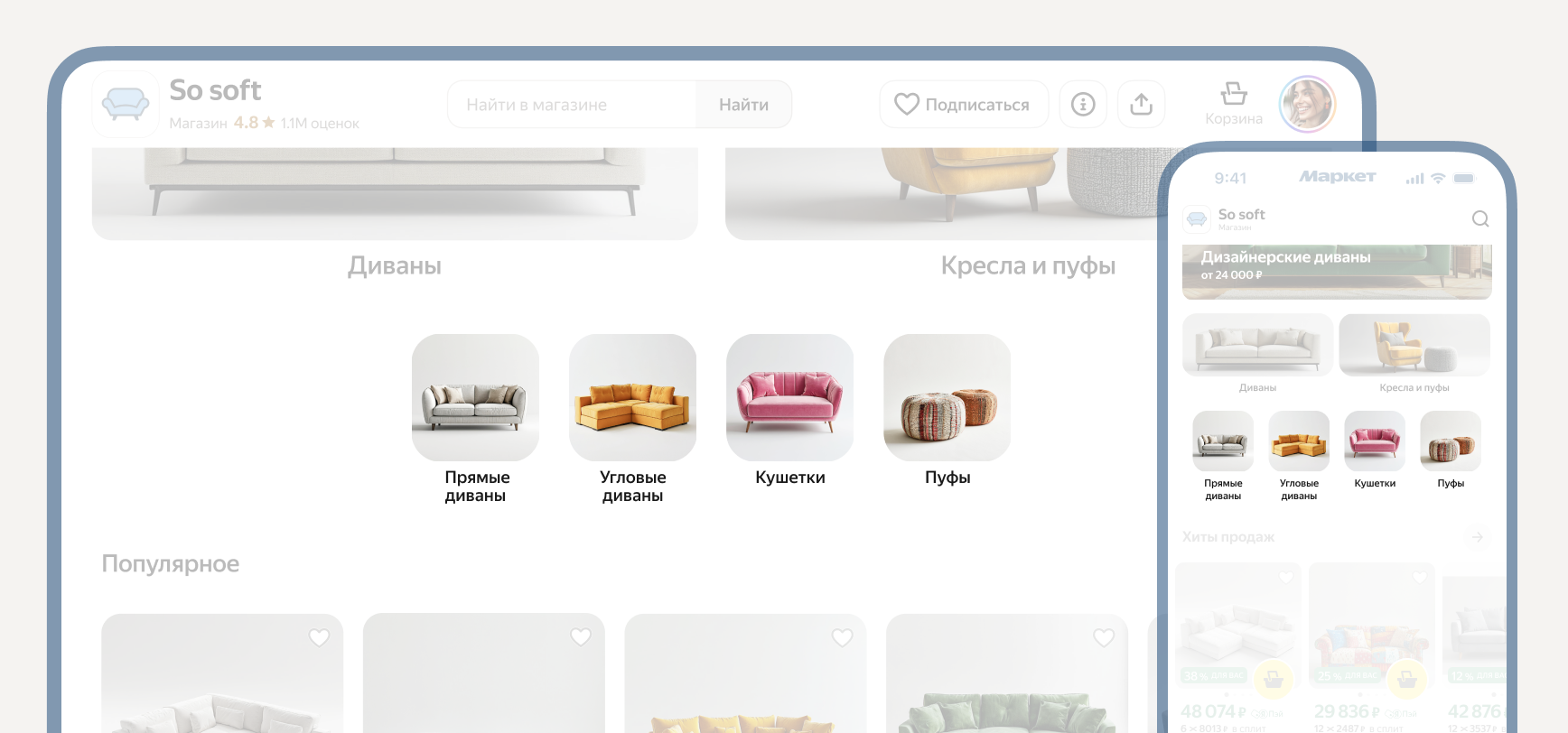The width and height of the screenshot is (1568, 733).
Task: Open Корзина cart icon on tablet
Action: 1234,104
